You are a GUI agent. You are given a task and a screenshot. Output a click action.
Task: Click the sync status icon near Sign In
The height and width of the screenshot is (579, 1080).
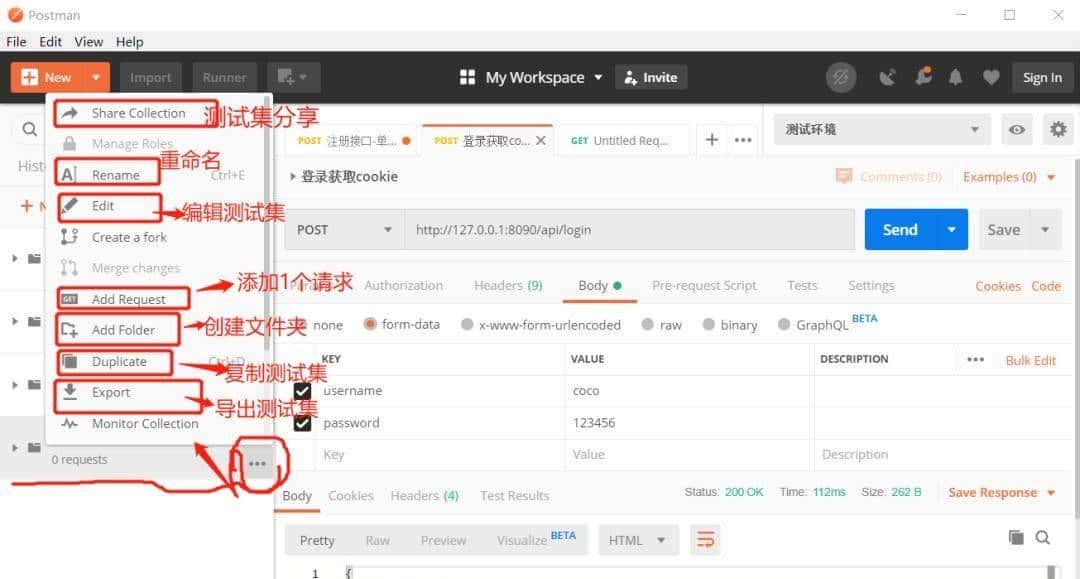841,76
